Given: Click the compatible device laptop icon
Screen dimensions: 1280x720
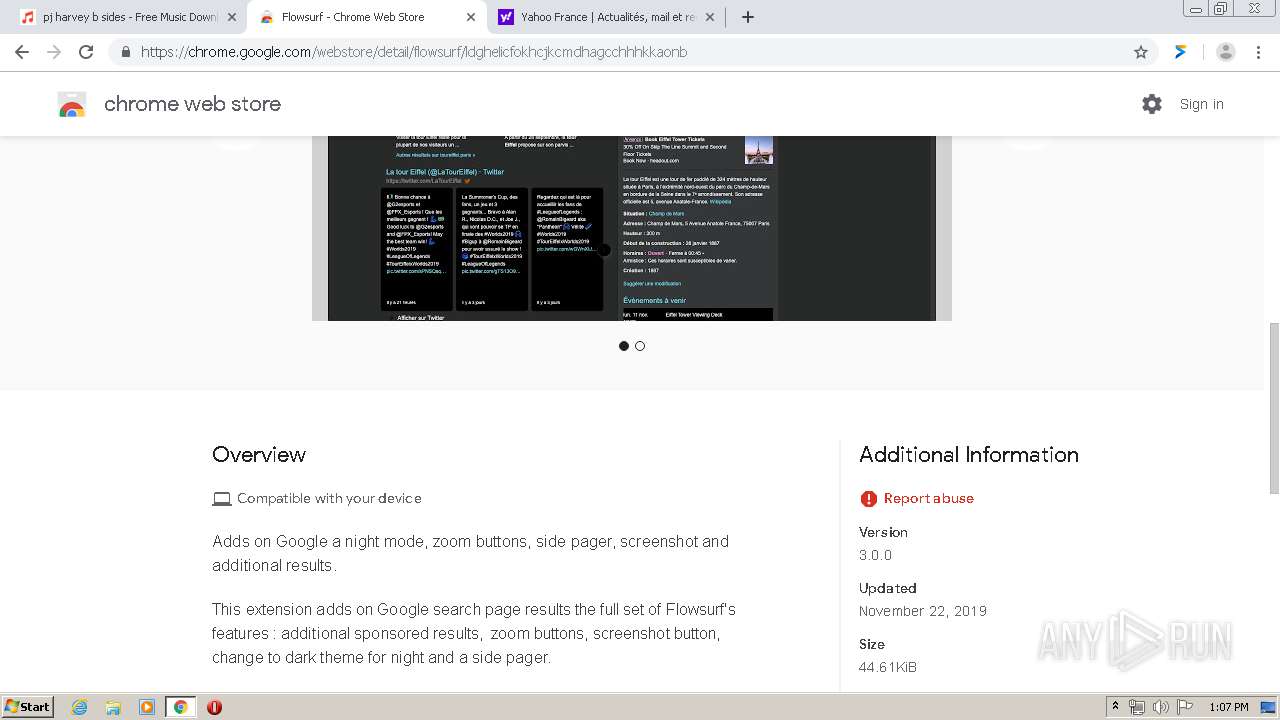Looking at the screenshot, I should click(222, 498).
